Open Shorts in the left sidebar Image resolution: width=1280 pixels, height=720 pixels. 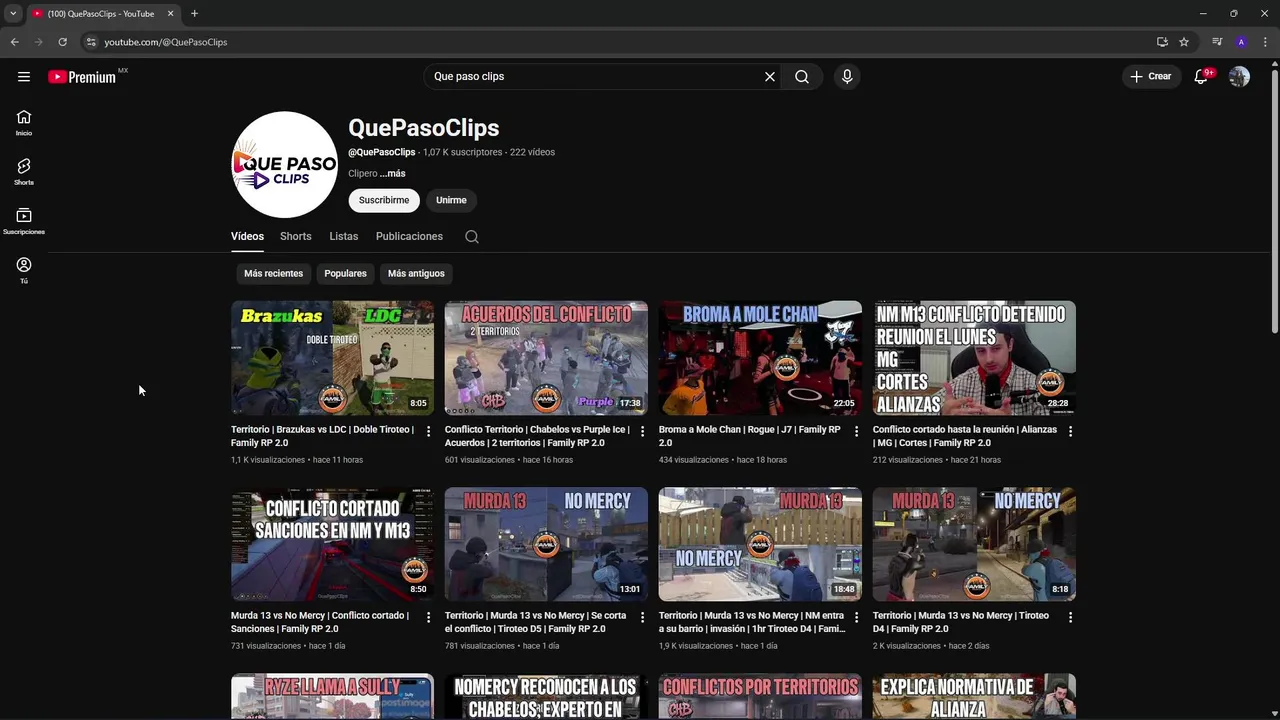coord(24,172)
